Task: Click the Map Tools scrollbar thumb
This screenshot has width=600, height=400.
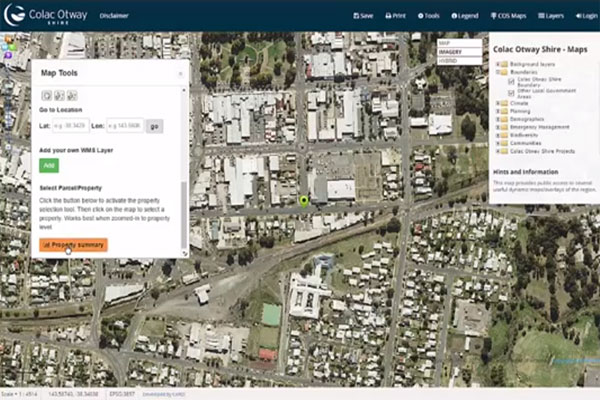Action: [184, 214]
